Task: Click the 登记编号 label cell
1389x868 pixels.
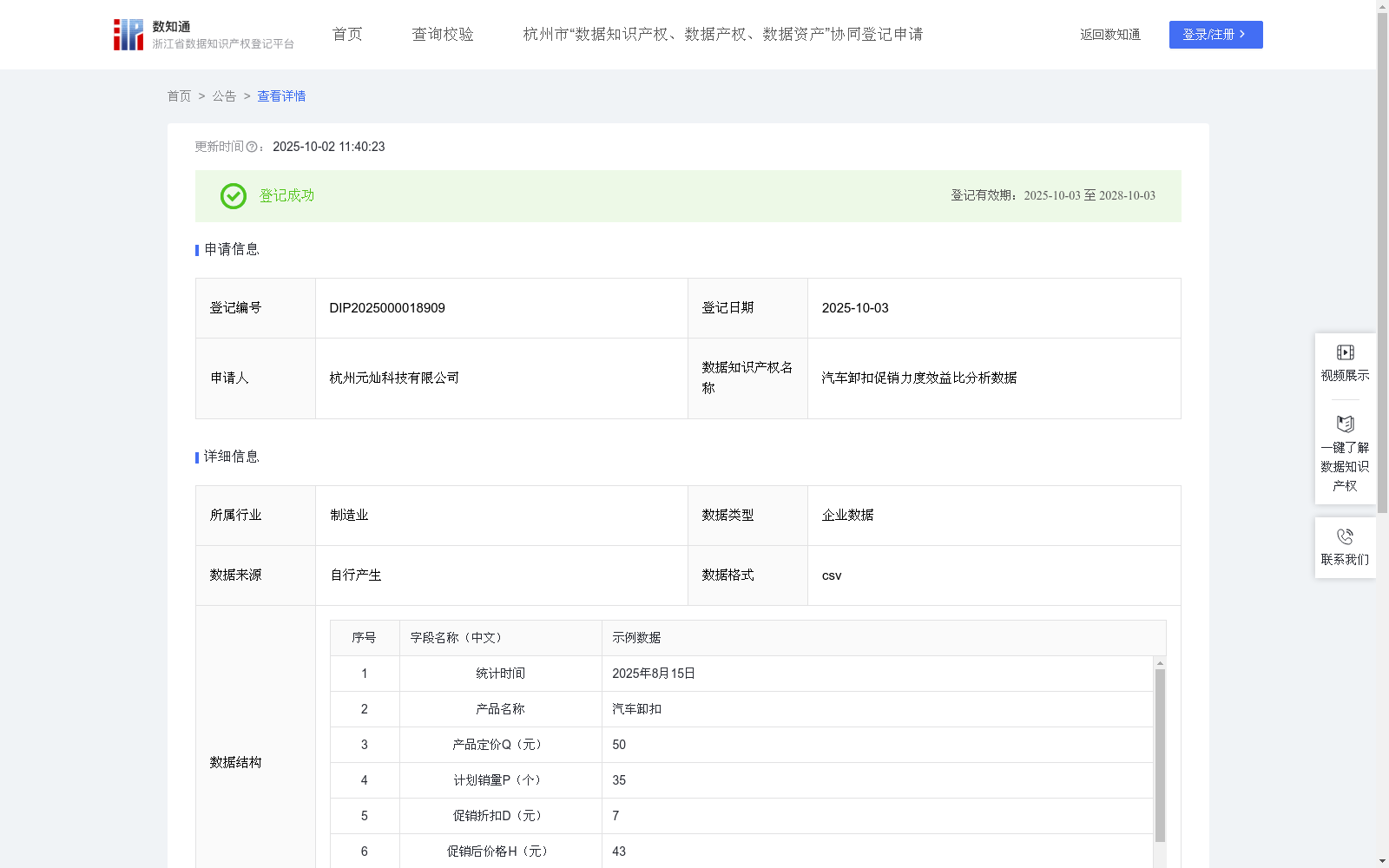Action: pos(255,308)
